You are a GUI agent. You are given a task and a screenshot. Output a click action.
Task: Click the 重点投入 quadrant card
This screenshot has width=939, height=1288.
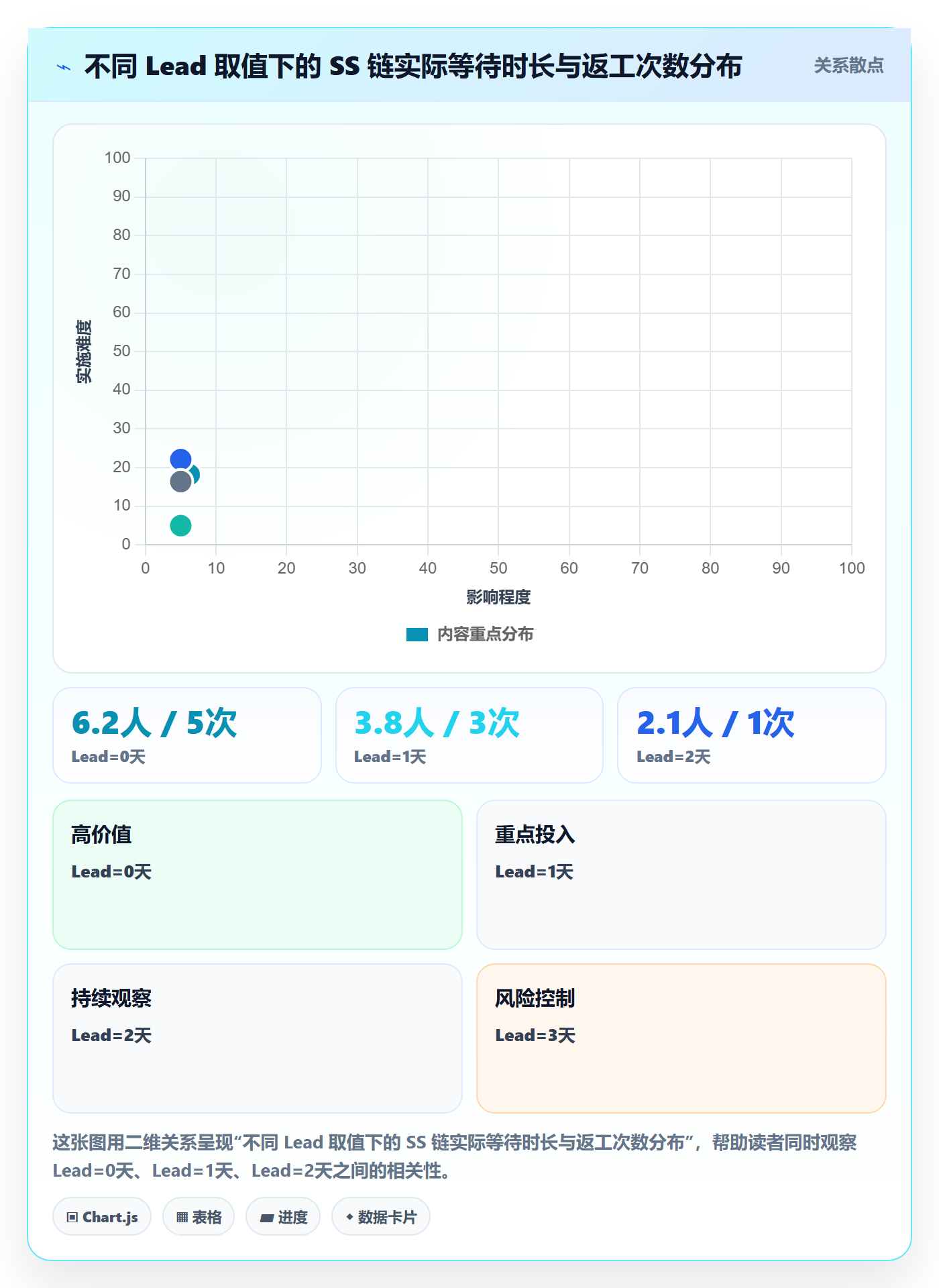(x=681, y=875)
